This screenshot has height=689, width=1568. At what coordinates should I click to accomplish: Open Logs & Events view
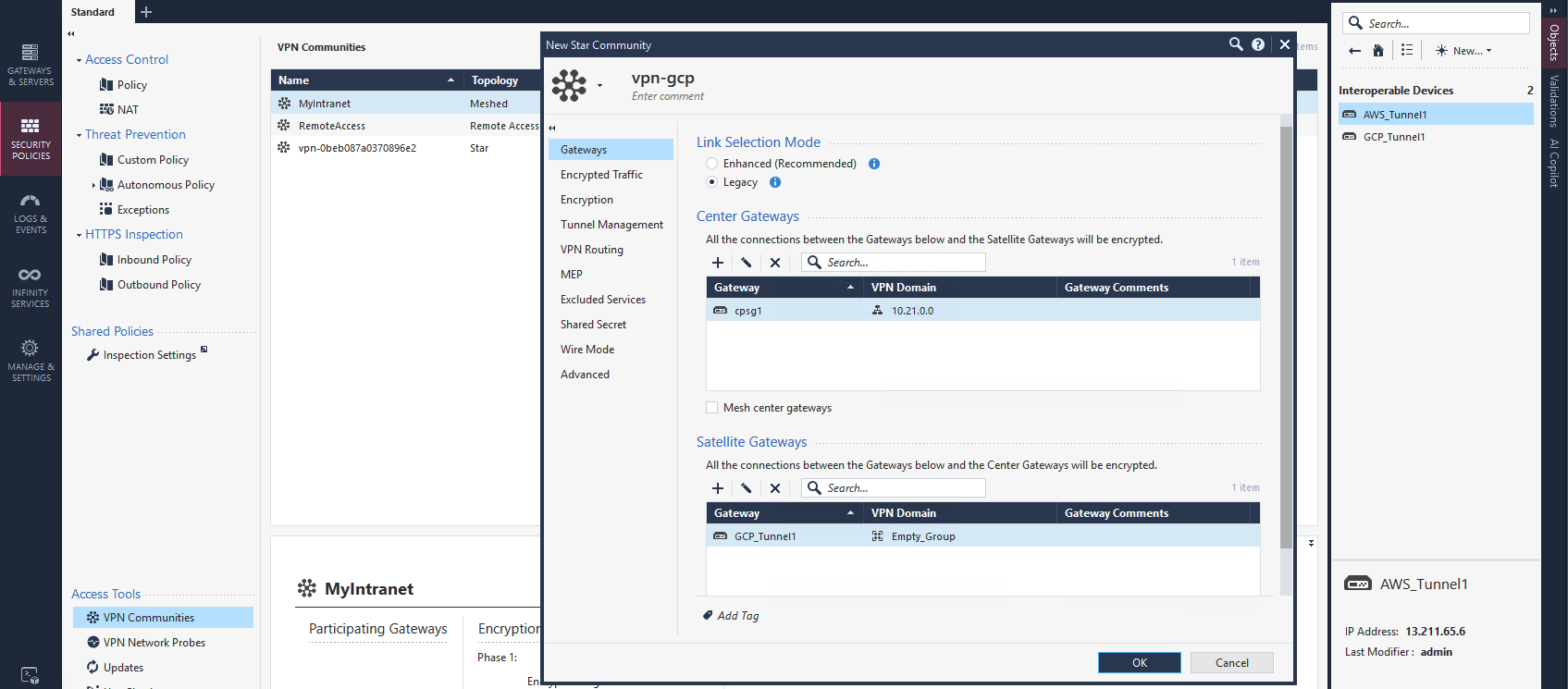(x=31, y=213)
